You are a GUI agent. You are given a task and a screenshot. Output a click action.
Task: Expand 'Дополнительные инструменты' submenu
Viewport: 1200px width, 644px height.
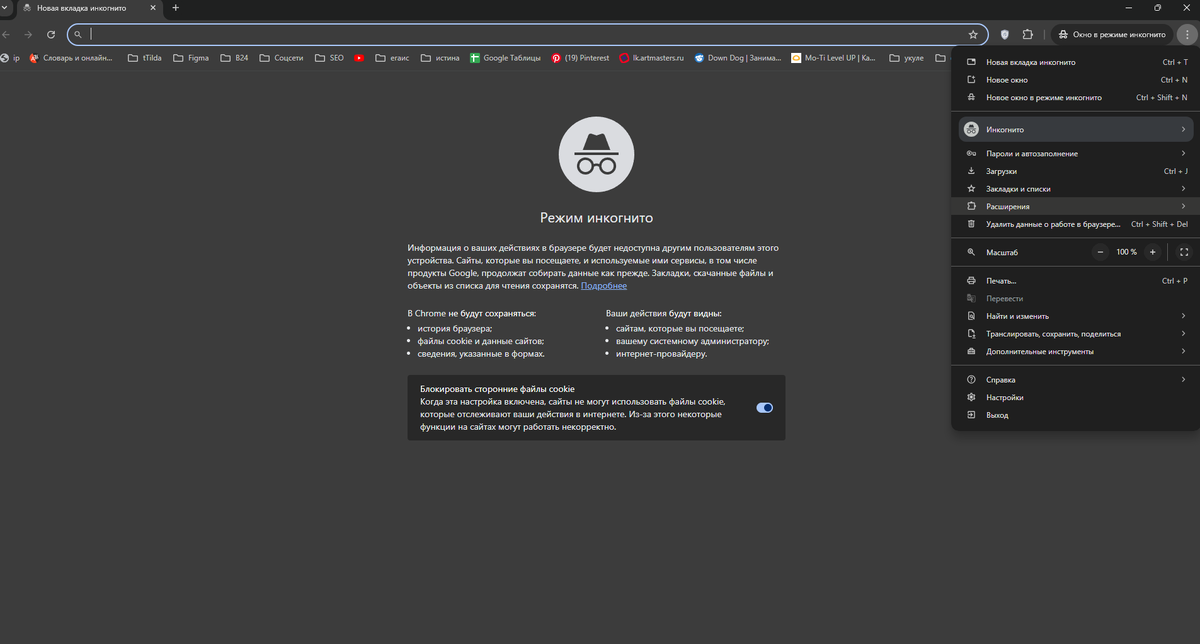tap(1076, 351)
